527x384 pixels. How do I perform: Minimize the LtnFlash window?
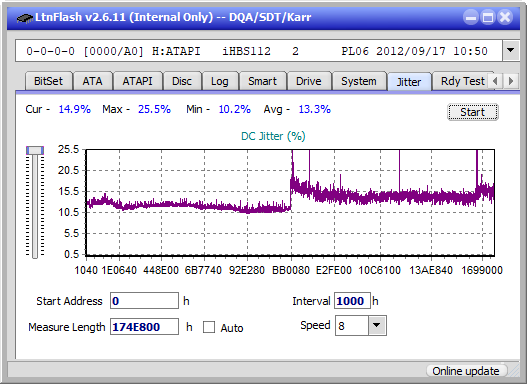(471, 17)
